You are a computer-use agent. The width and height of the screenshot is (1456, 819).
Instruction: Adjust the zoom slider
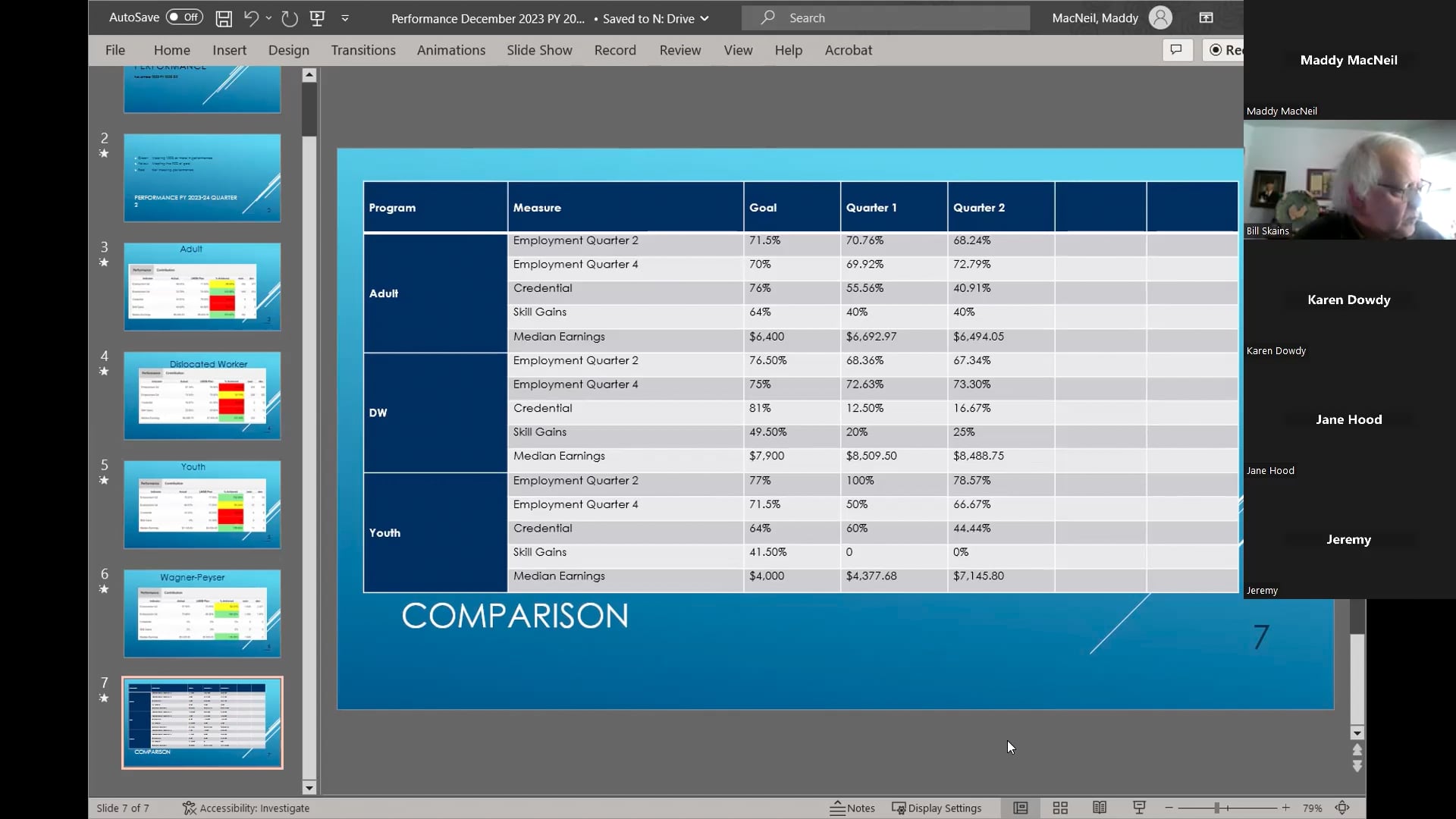click(1216, 808)
